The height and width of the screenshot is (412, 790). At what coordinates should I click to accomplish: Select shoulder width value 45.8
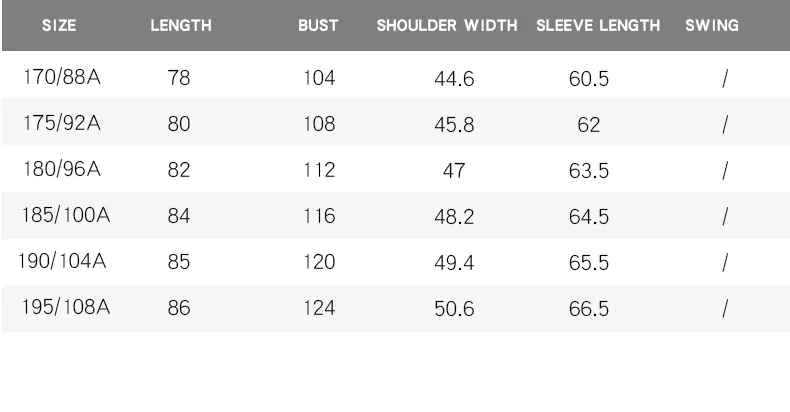pyautogui.click(x=454, y=124)
